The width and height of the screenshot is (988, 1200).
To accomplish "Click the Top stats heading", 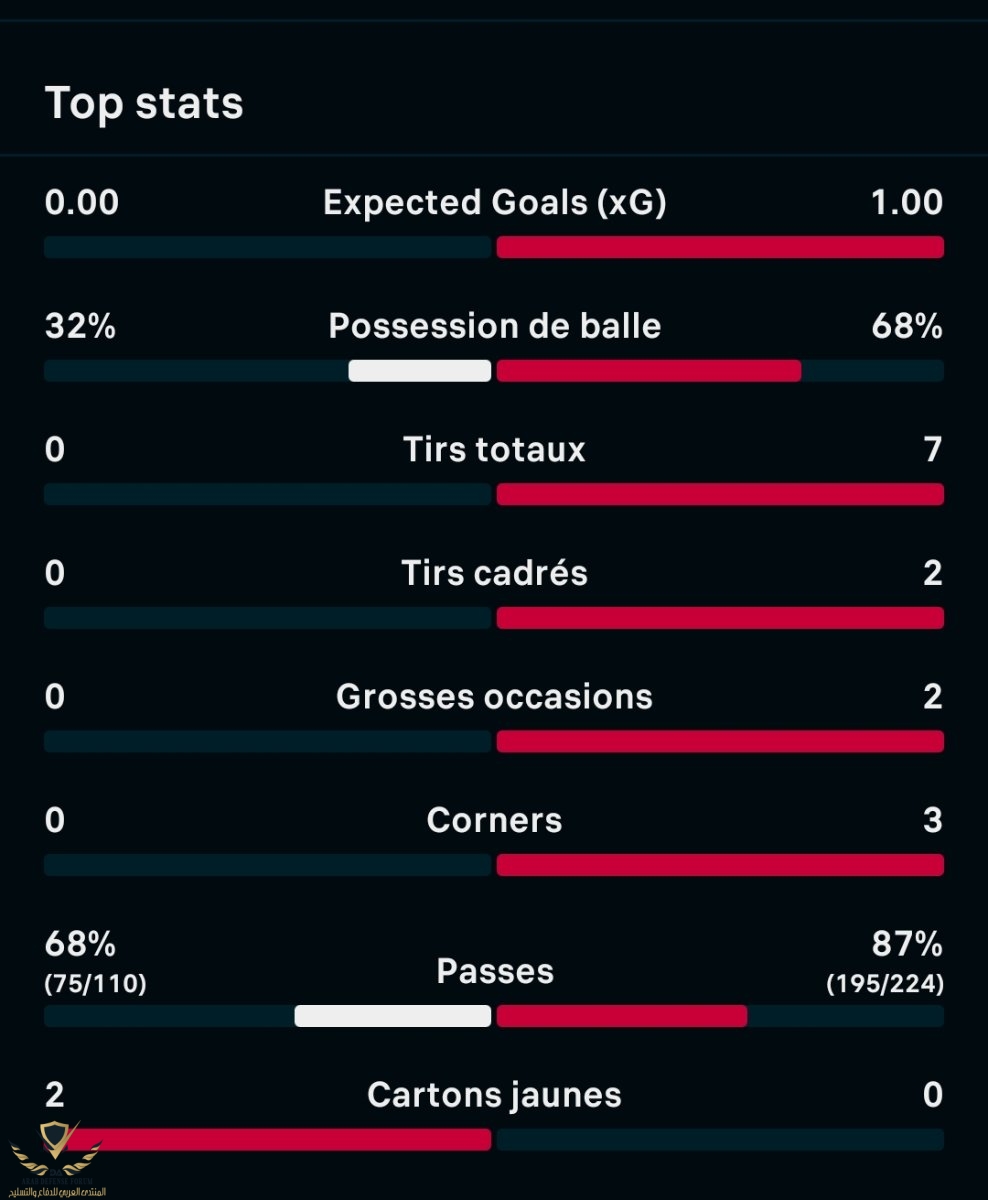I will pos(144,103).
